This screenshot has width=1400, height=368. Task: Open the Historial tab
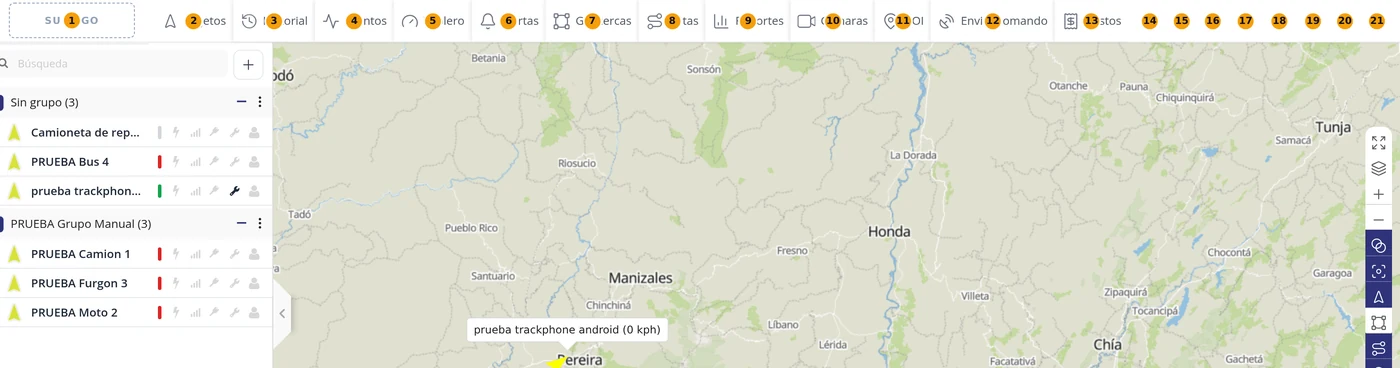(274, 21)
